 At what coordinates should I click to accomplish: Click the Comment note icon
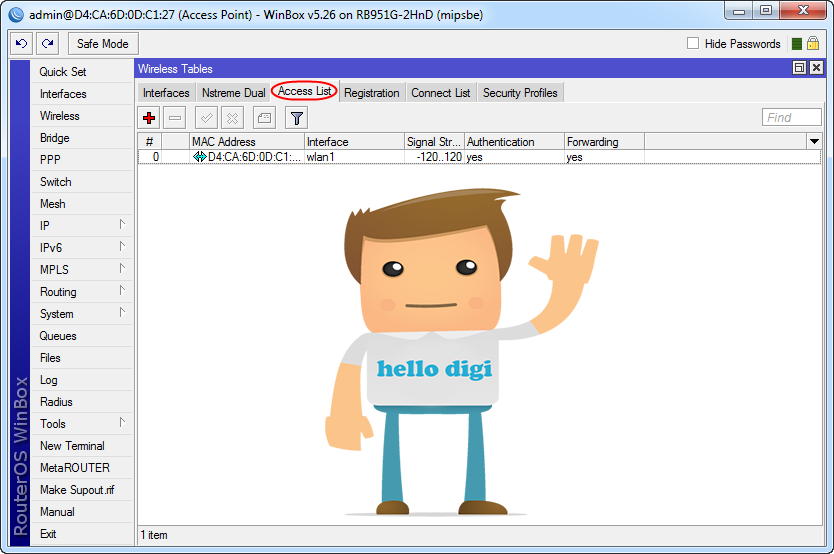pyautogui.click(x=264, y=118)
